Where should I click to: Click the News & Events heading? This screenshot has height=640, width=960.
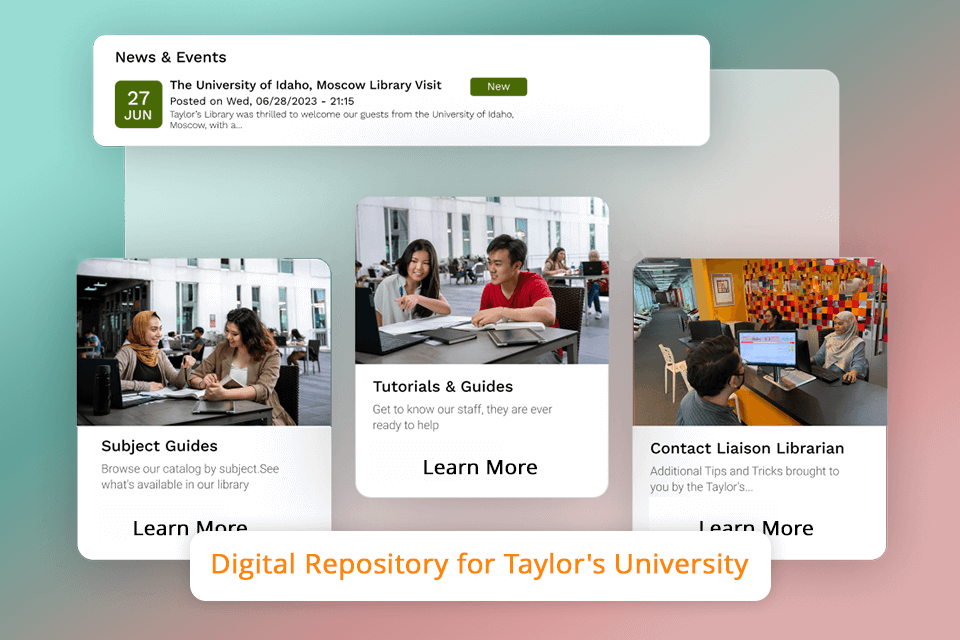[x=171, y=58]
